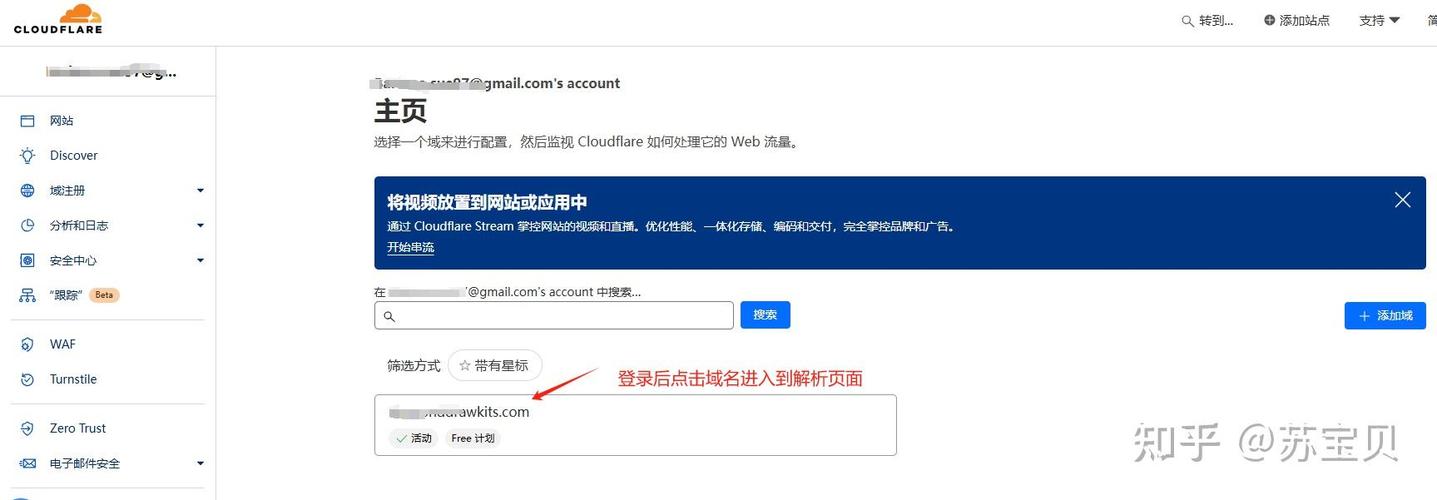1437x500 pixels.
Task: Click the Discover lightbulb icon
Action: tap(28, 156)
